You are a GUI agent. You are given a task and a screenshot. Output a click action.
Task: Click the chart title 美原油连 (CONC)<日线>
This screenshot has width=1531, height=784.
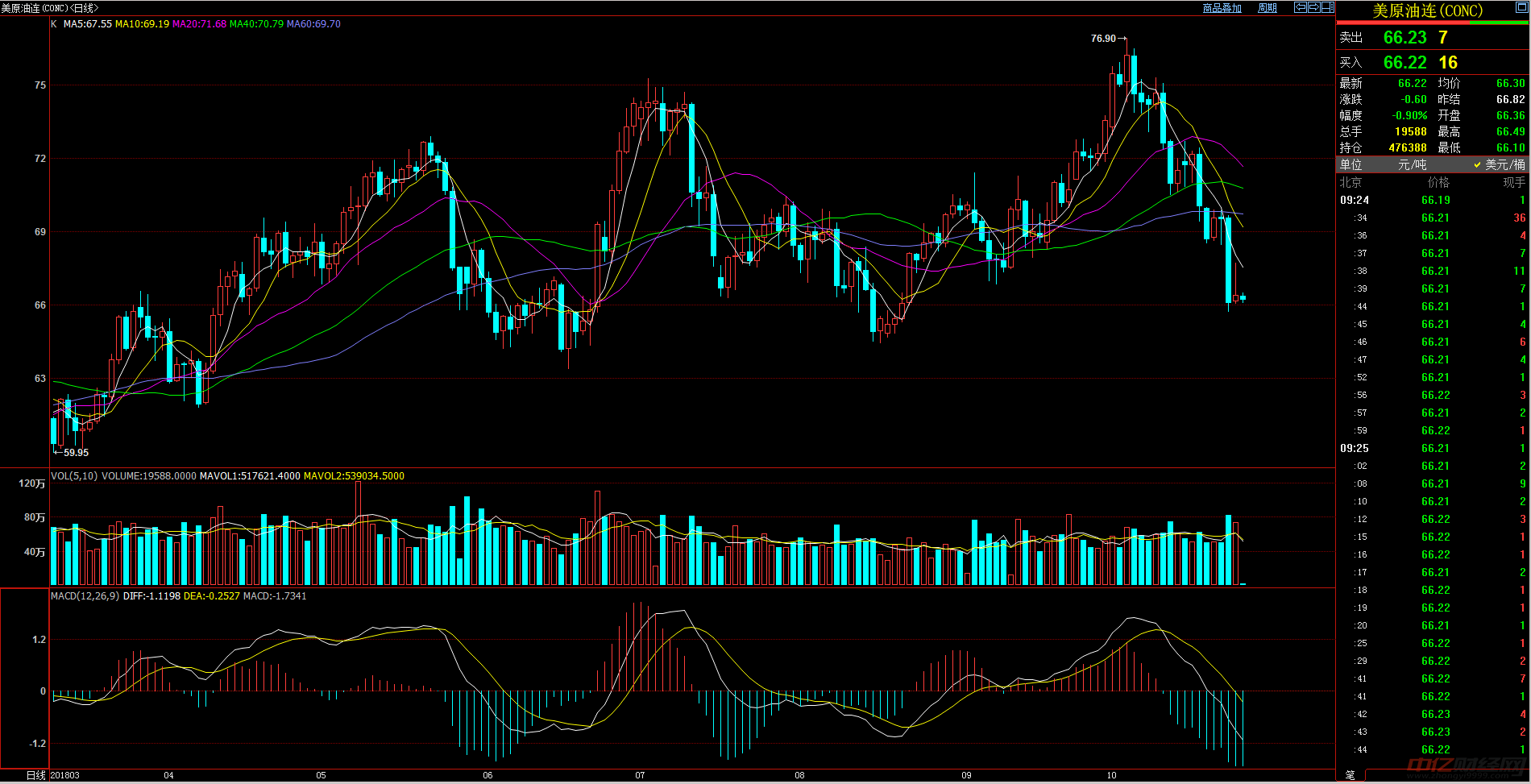point(50,8)
